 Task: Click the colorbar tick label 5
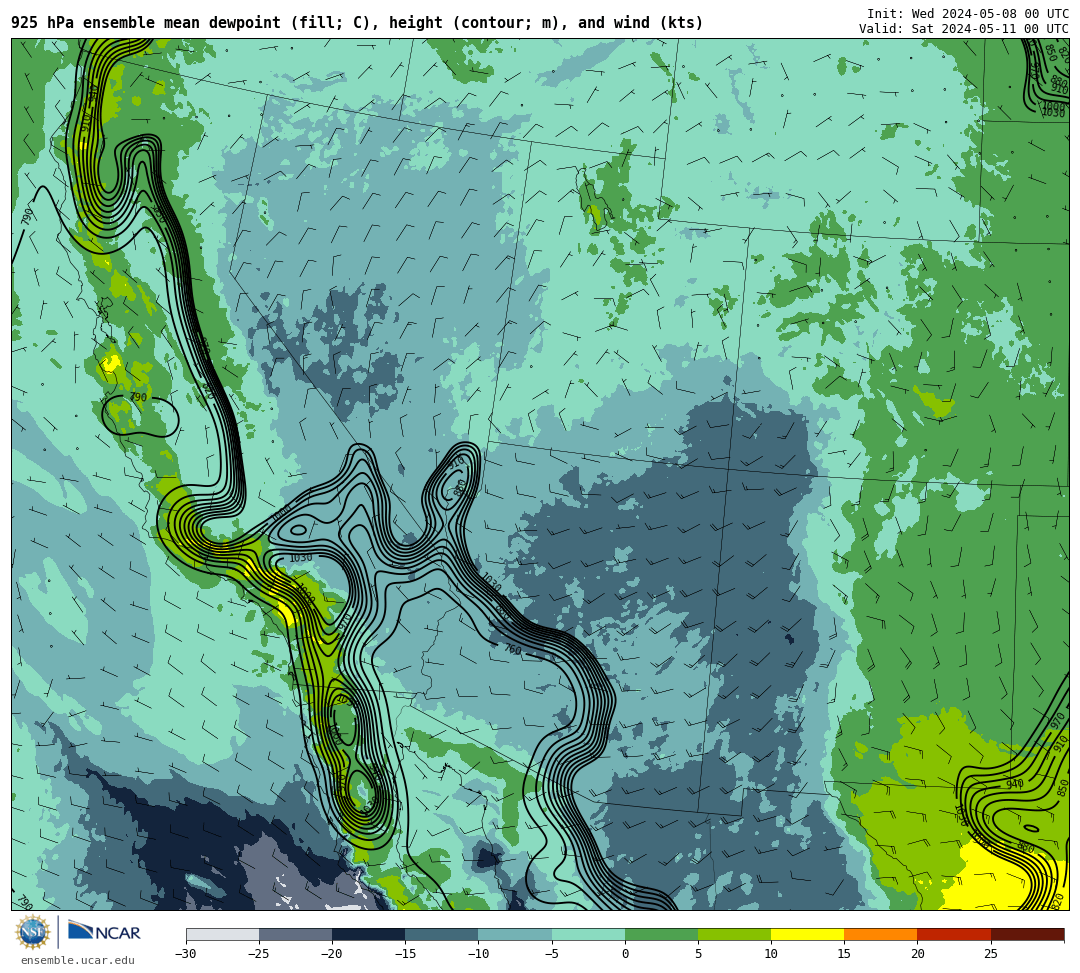[698, 954]
